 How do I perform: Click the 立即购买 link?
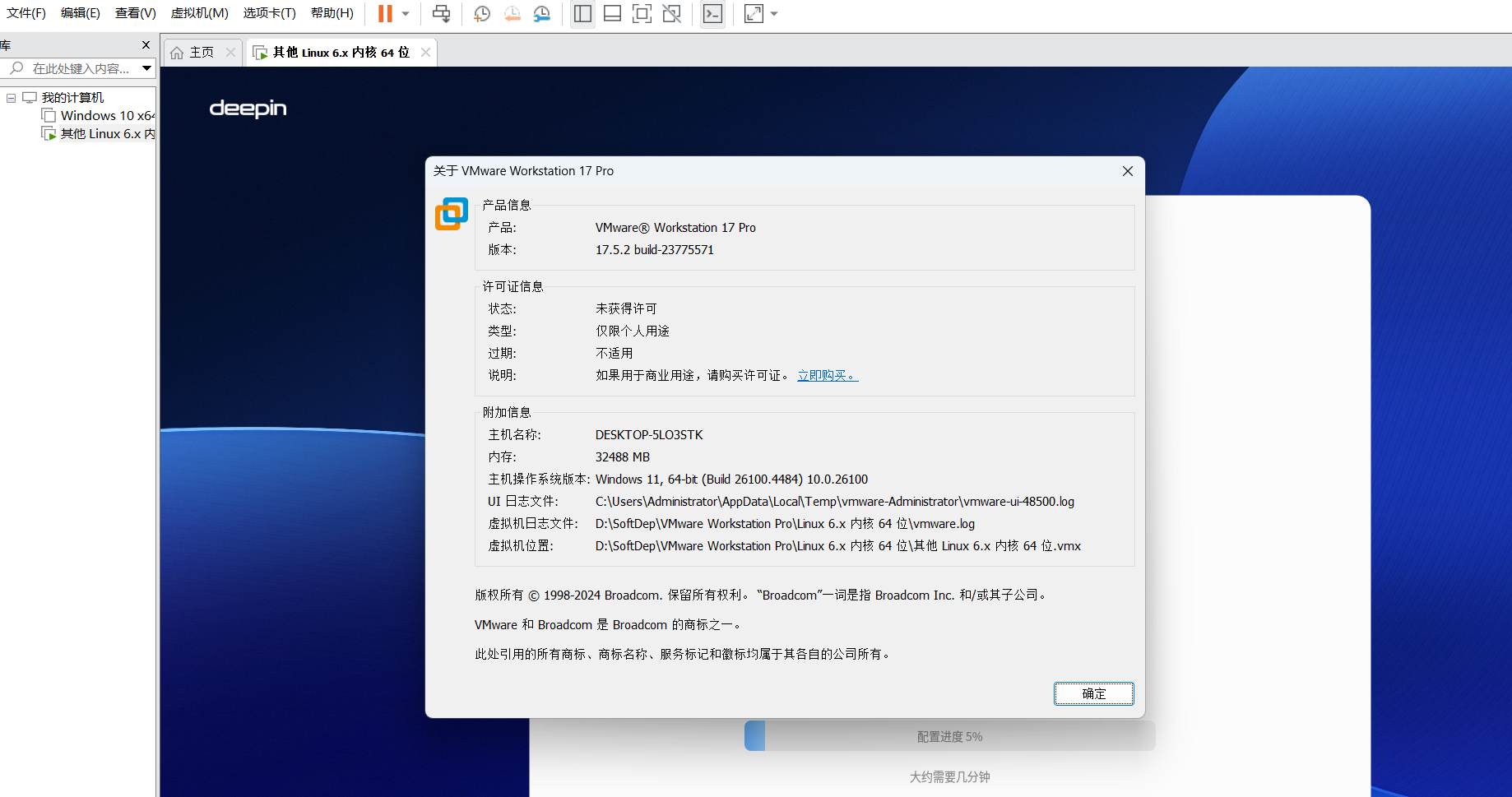click(x=828, y=376)
